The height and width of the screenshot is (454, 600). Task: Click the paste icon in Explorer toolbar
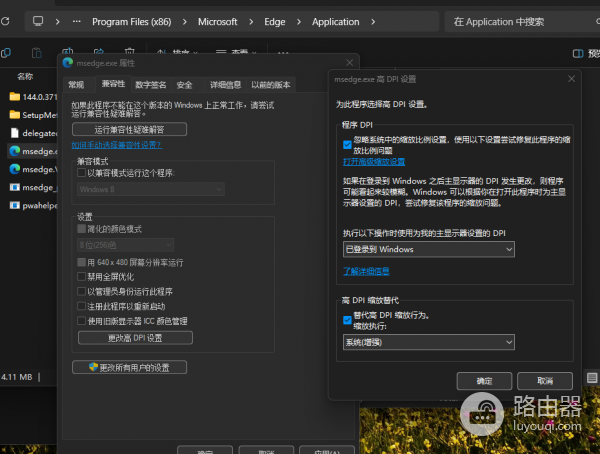[x=37, y=53]
